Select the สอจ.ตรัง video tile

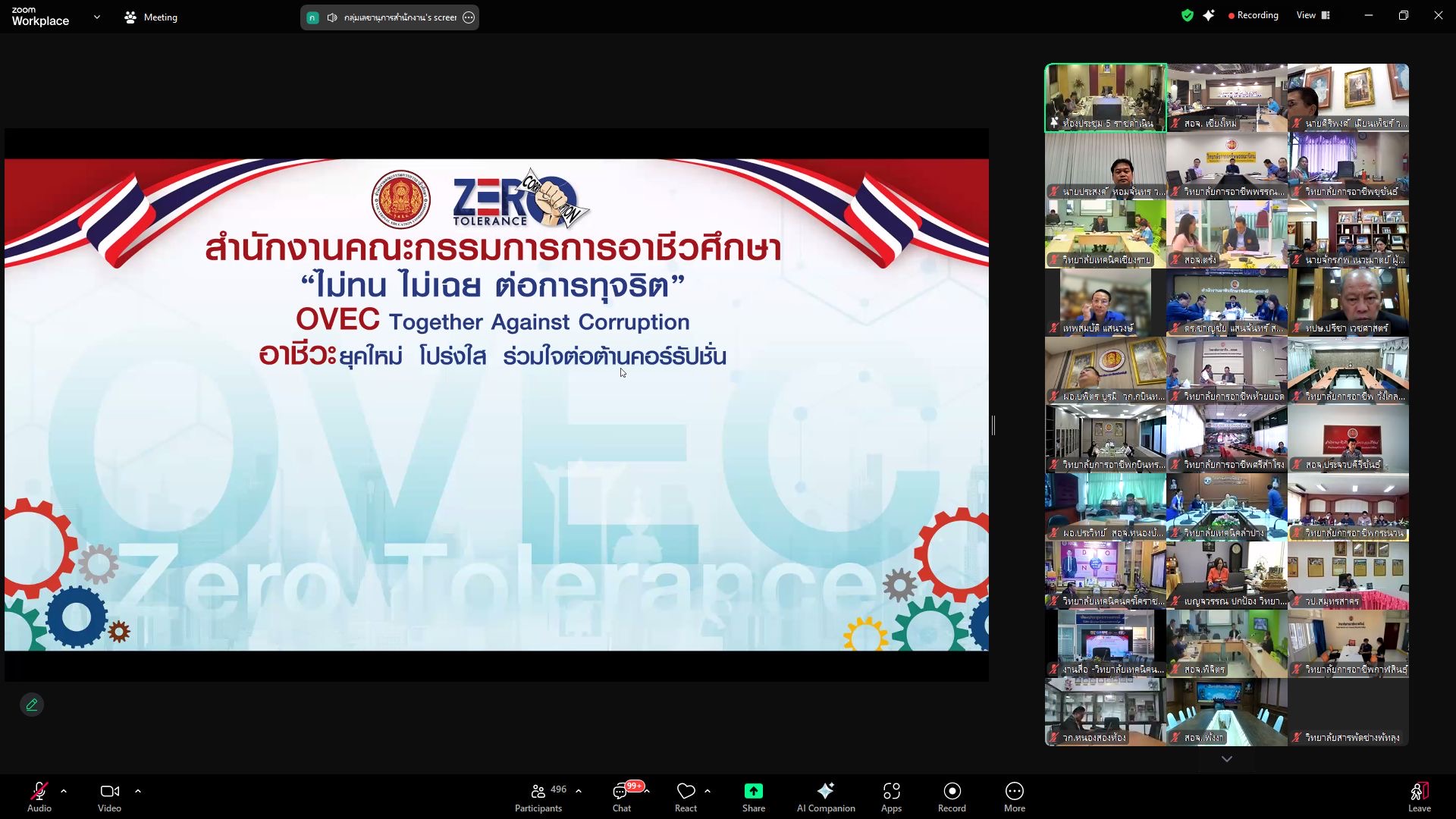pyautogui.click(x=1227, y=234)
